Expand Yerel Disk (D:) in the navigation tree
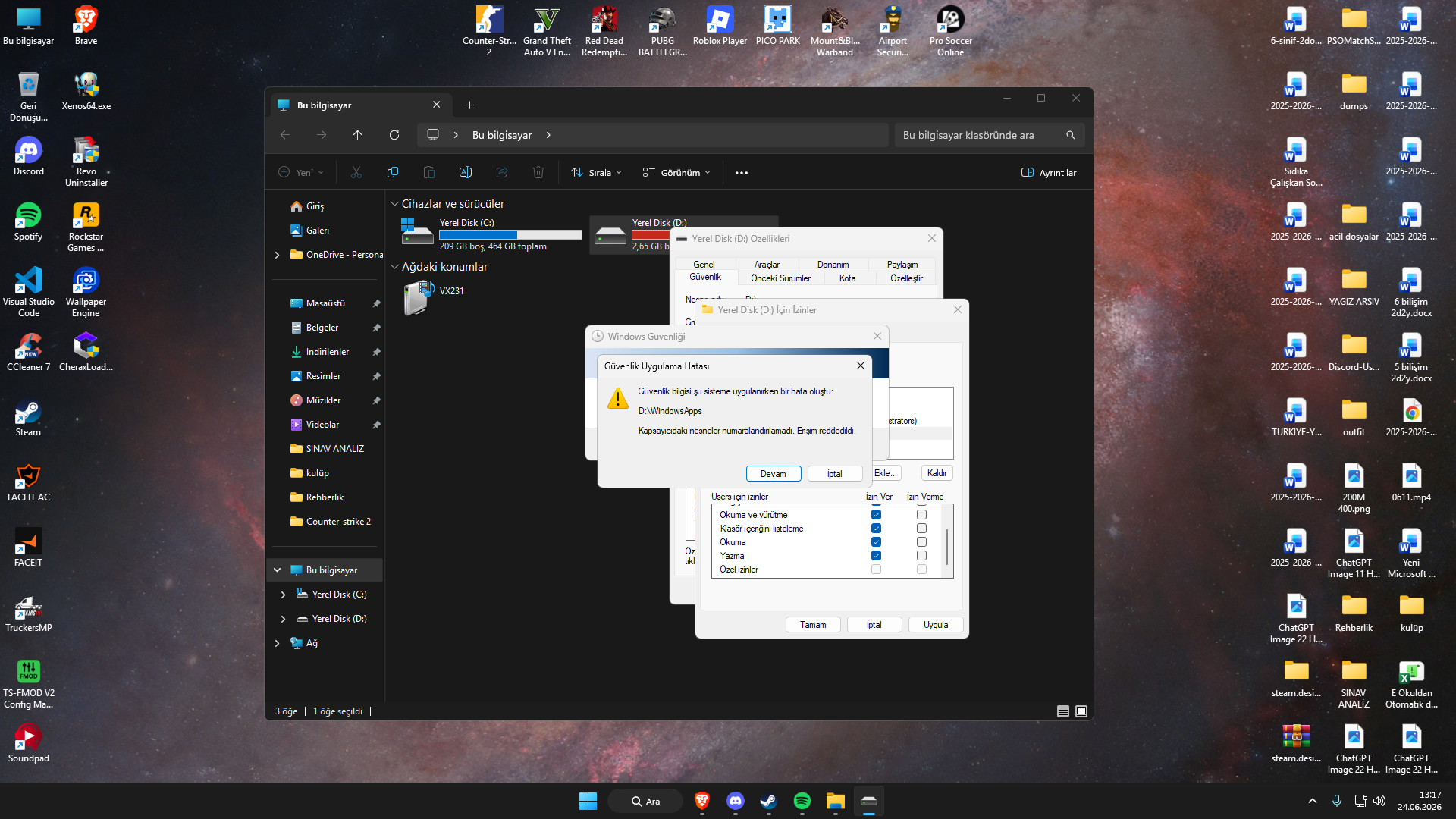 click(x=283, y=619)
